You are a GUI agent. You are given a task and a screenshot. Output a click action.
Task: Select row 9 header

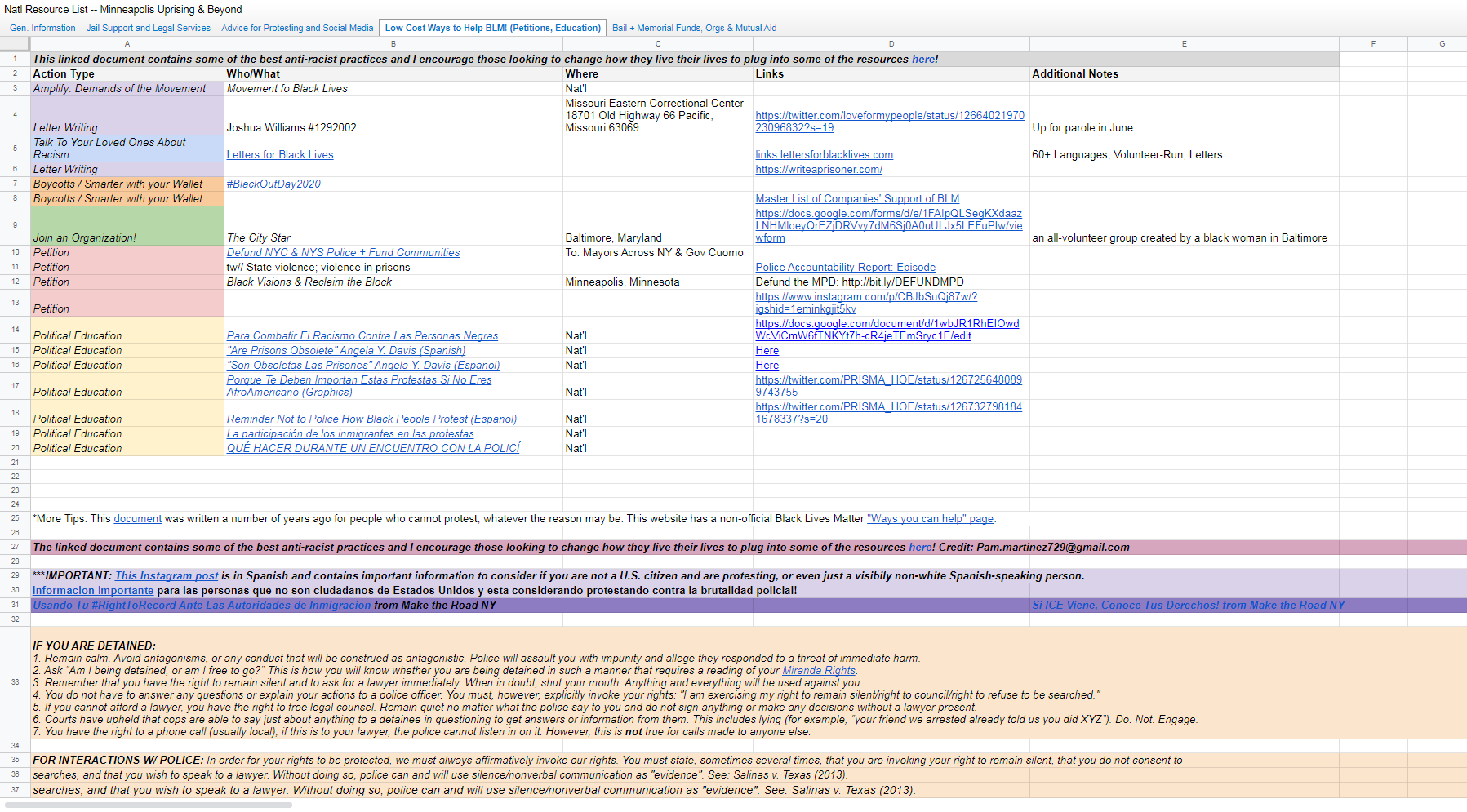[16, 225]
